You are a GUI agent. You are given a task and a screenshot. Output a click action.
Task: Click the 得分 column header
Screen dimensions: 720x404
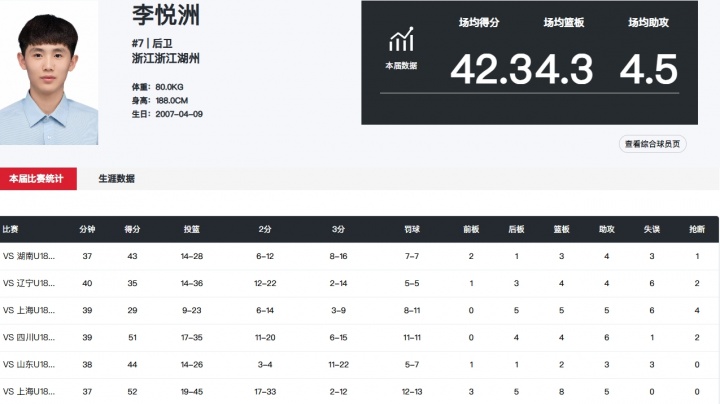(132, 230)
